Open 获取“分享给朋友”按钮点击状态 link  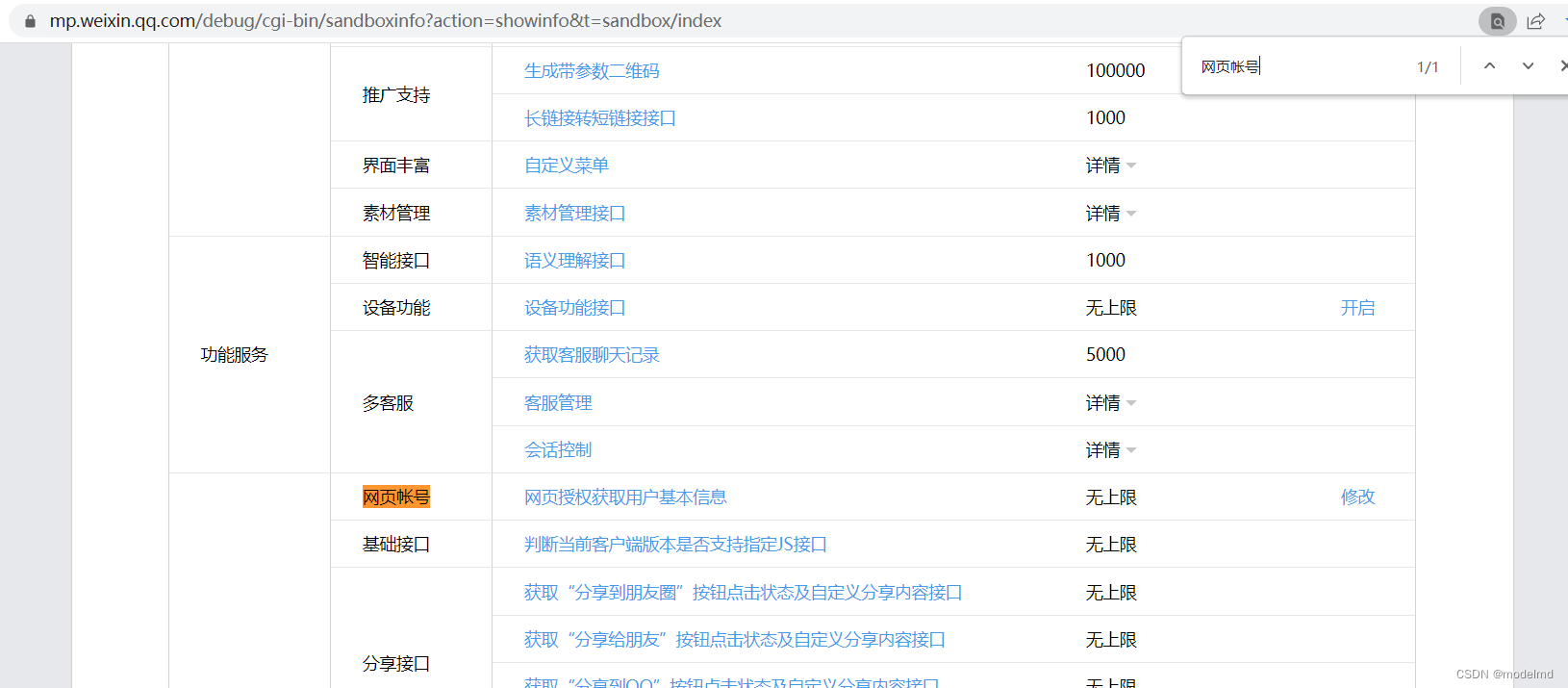tap(734, 639)
